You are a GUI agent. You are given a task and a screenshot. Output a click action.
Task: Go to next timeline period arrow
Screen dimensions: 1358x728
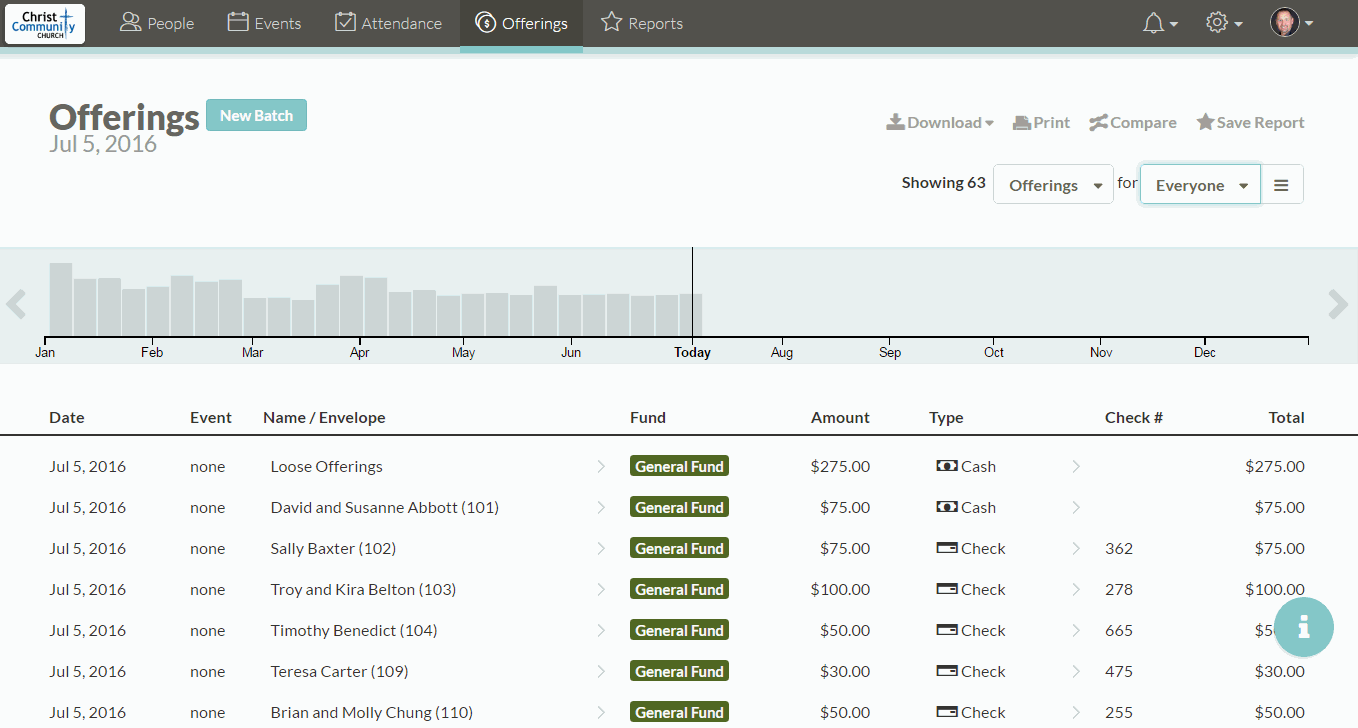1338,304
